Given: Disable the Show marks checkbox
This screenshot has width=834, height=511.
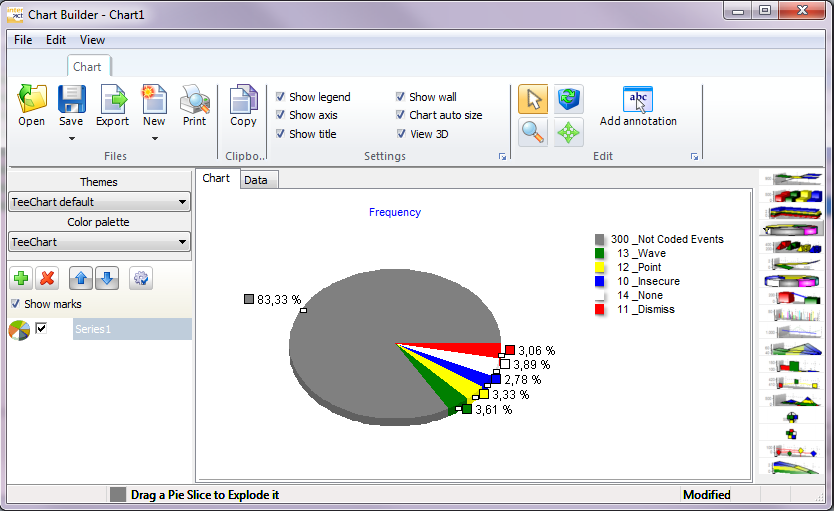Looking at the screenshot, I should 15,304.
